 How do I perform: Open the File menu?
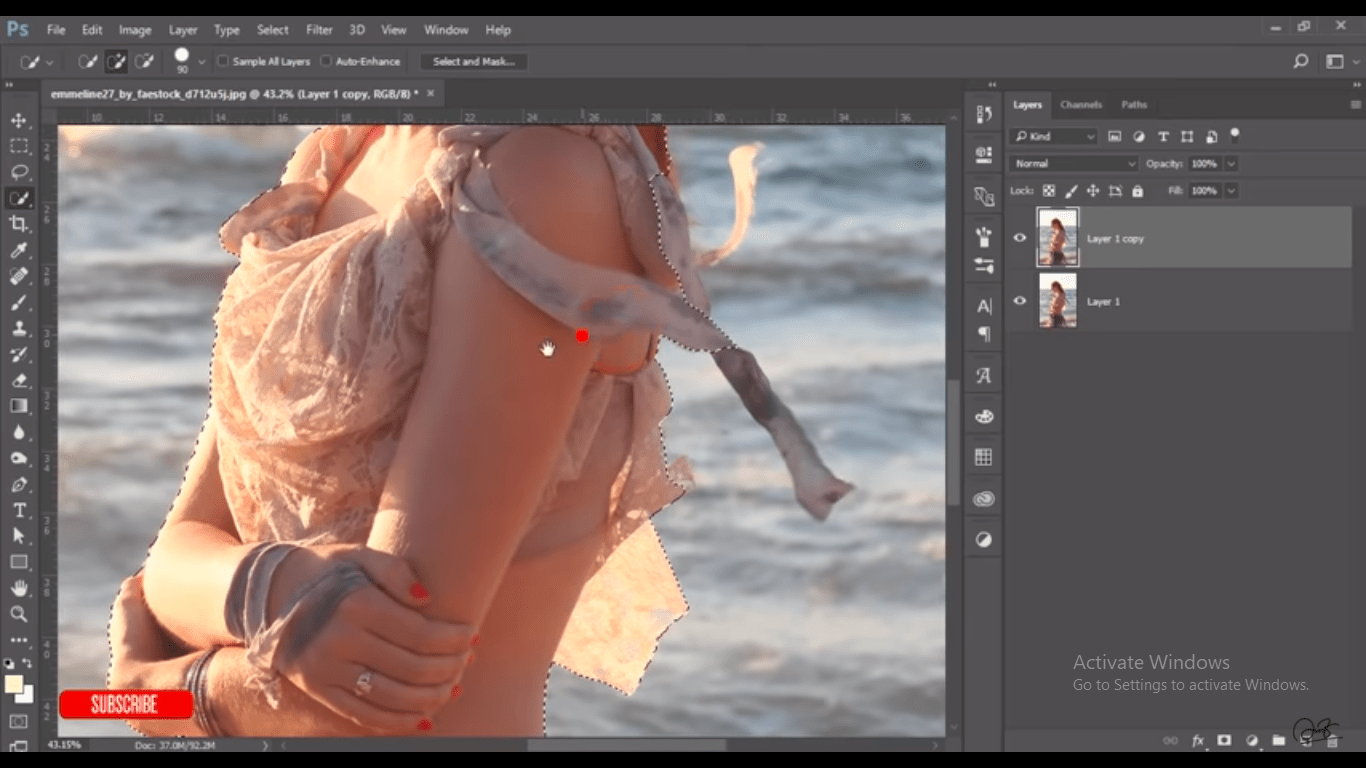pos(56,29)
